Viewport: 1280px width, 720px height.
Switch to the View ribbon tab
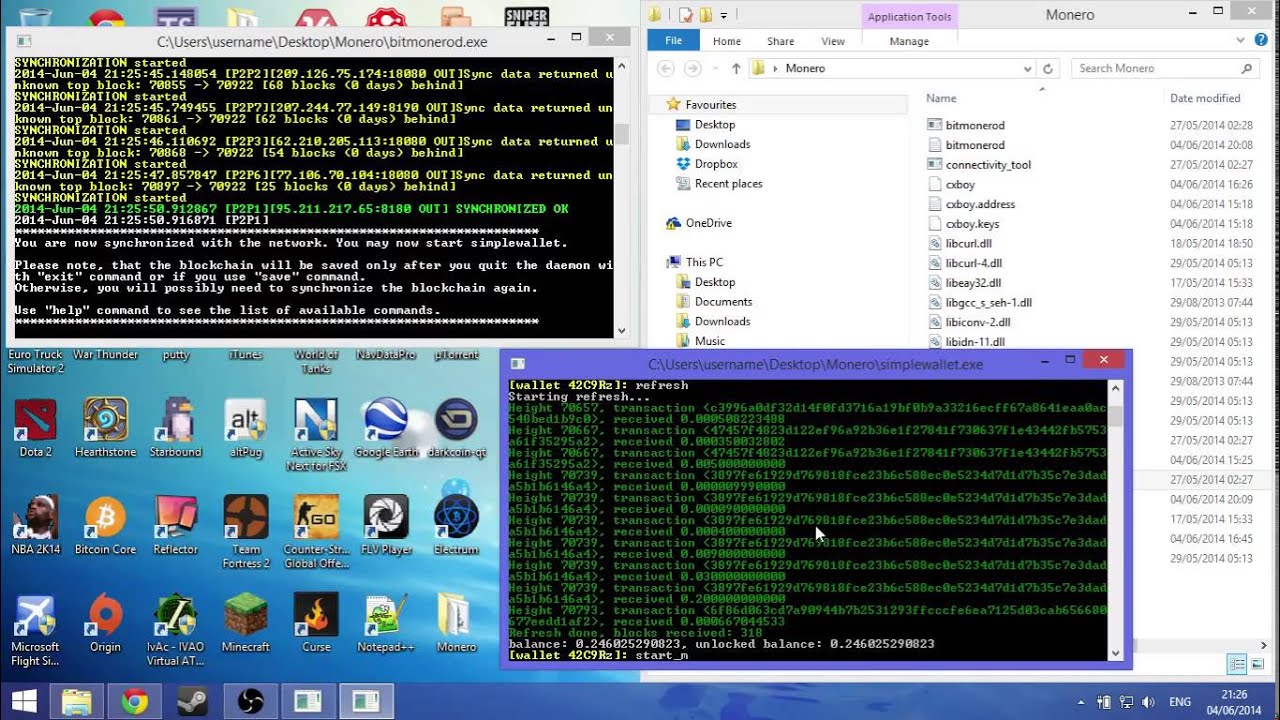833,41
